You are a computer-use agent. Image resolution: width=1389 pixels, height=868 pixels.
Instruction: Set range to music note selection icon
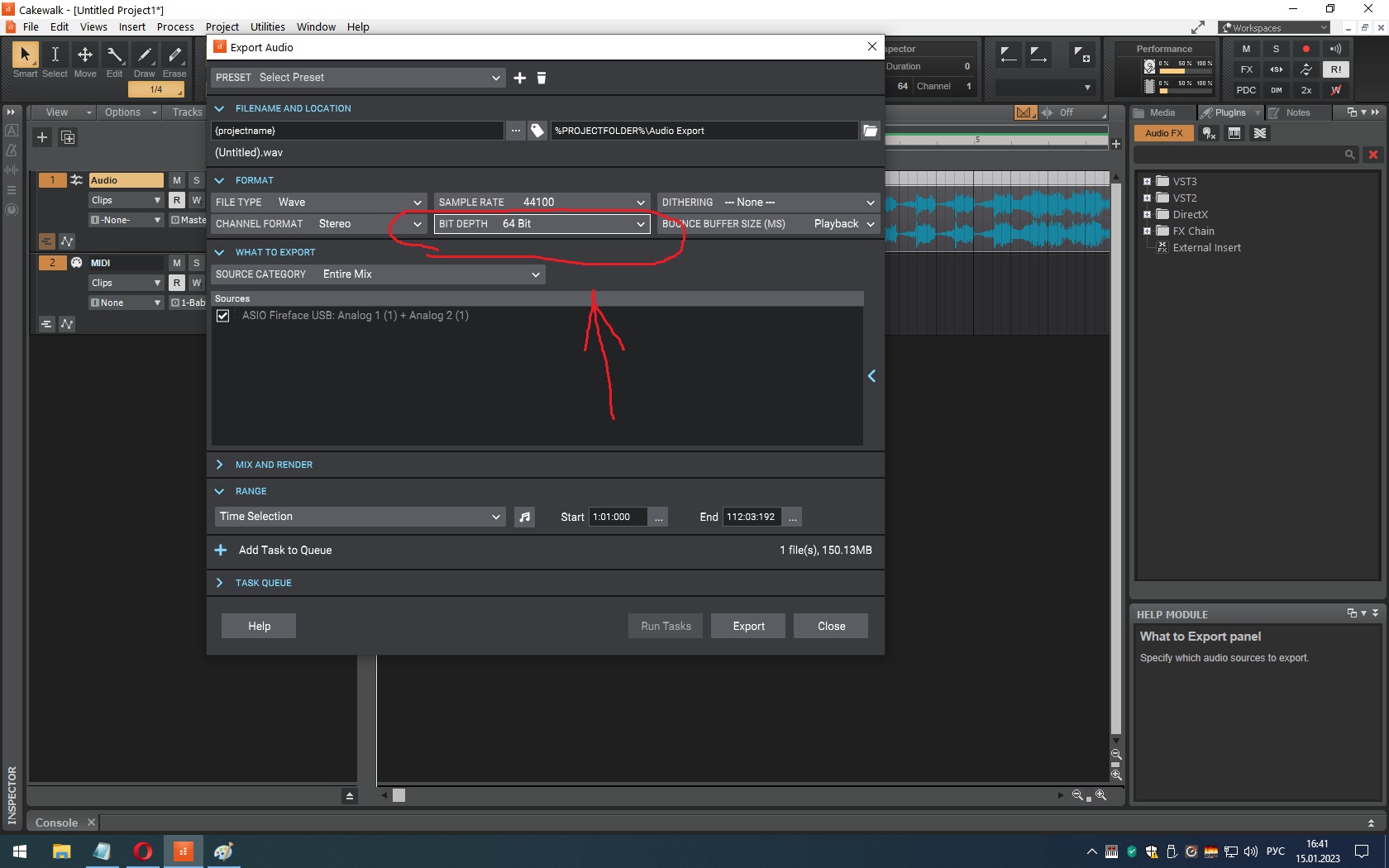pyautogui.click(x=525, y=517)
